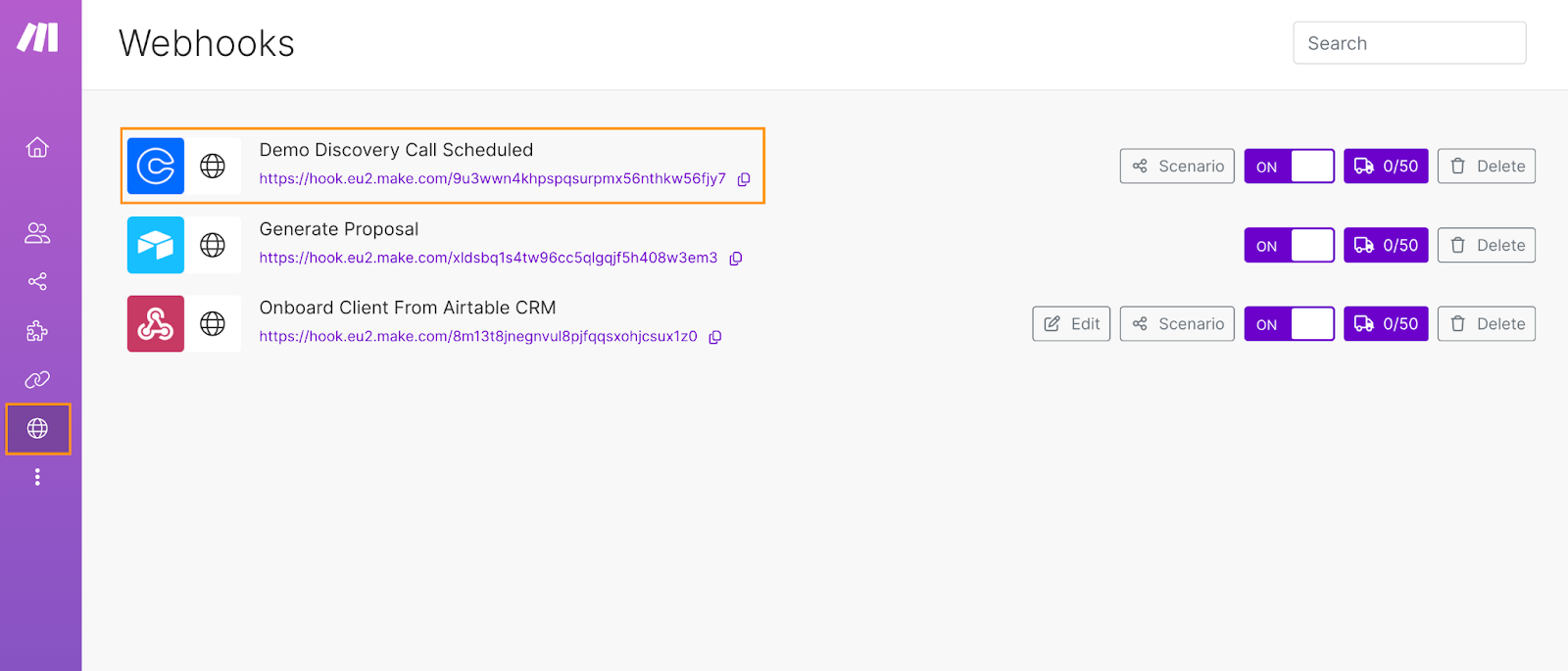This screenshot has width=1568, height=671.
Task: Click the Airtable icon for Generate Proposal
Action: [x=156, y=245]
